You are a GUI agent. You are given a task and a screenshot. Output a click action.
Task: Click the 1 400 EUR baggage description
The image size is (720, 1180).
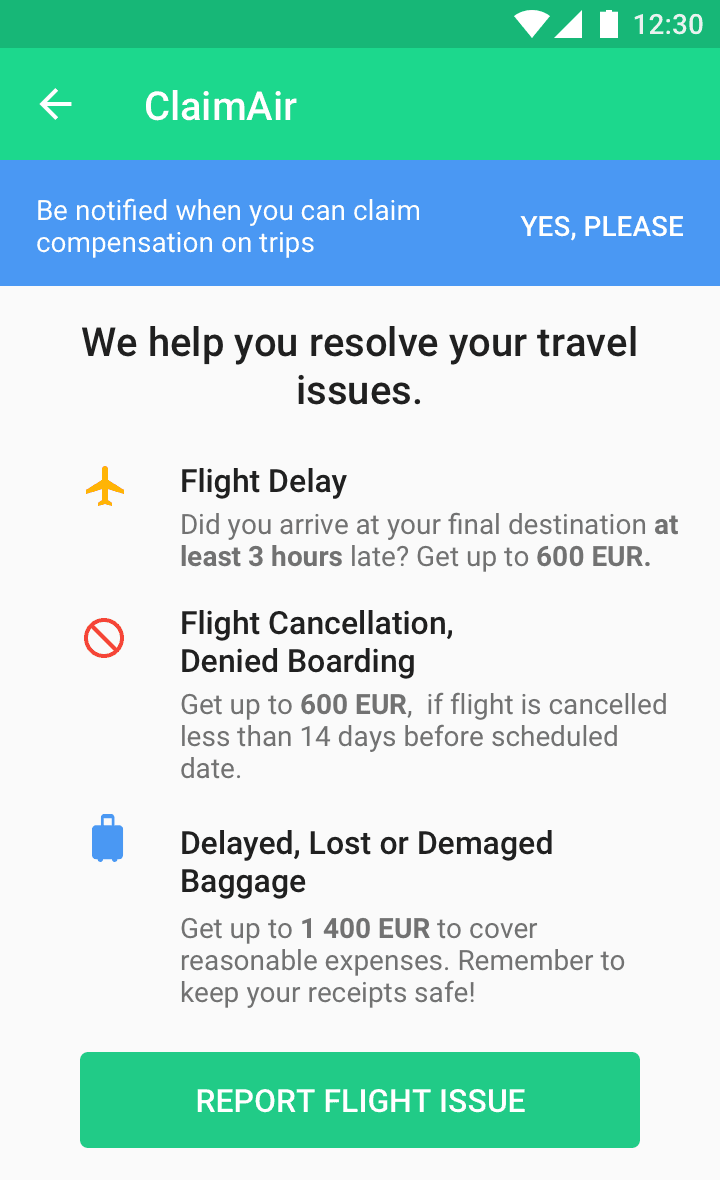click(402, 960)
